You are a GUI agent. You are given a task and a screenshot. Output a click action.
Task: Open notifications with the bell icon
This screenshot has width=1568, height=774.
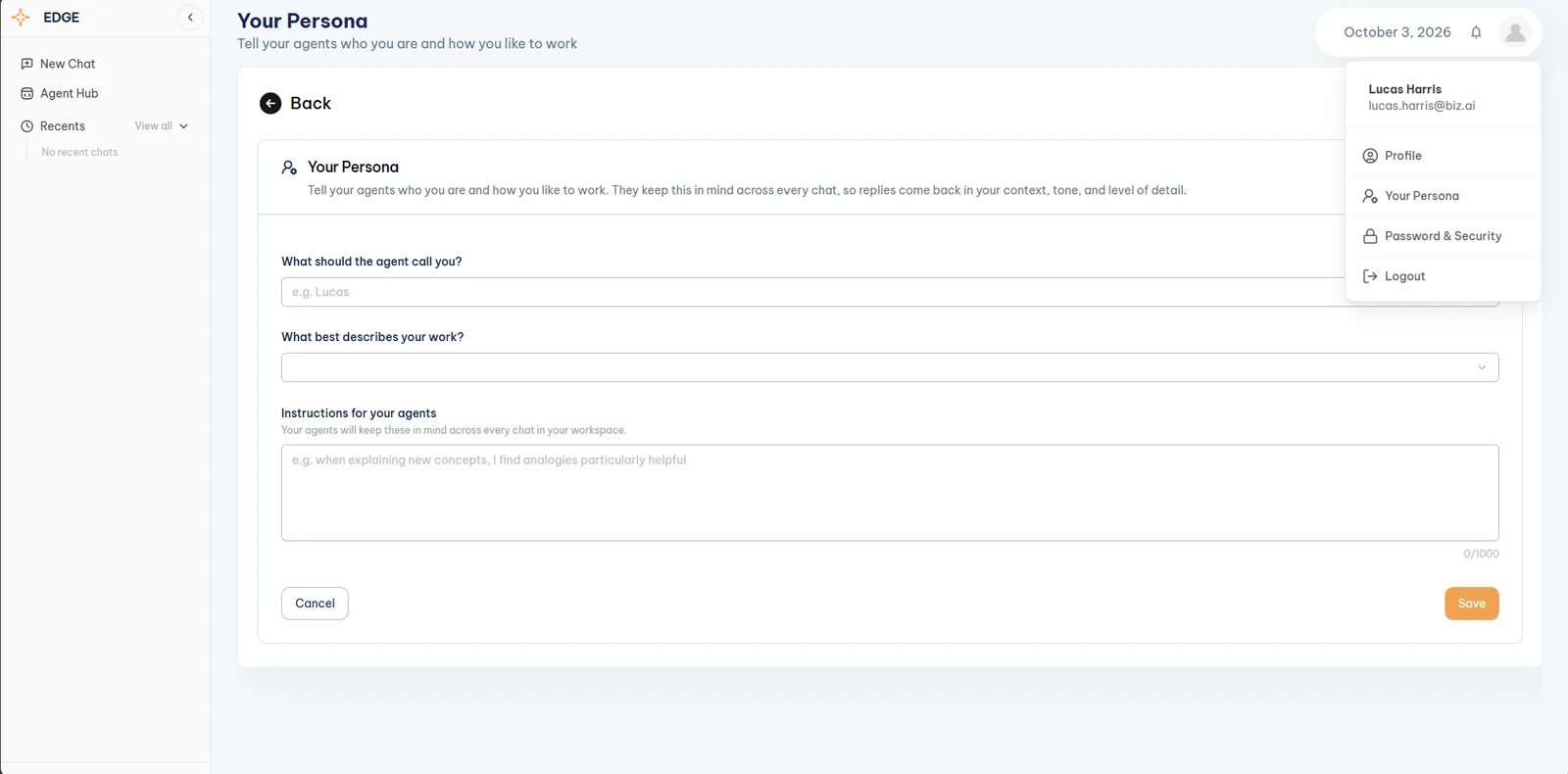pyautogui.click(x=1476, y=32)
